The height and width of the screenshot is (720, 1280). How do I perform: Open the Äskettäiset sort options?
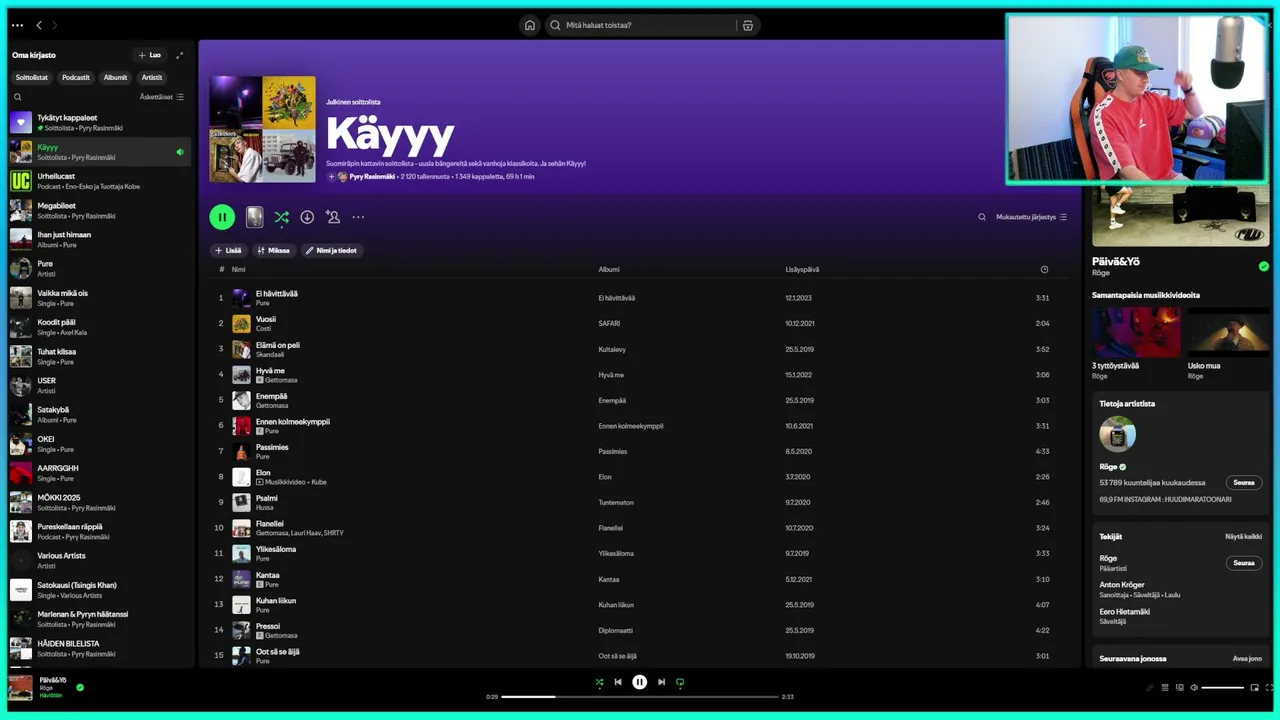(162, 97)
